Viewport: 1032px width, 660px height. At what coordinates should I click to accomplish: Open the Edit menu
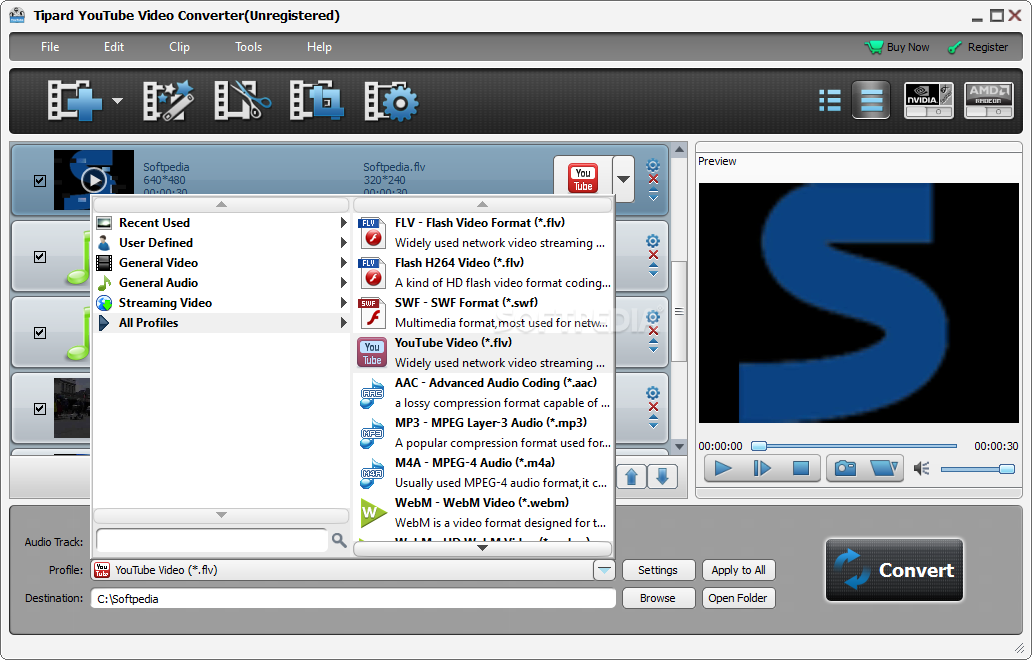tap(114, 47)
